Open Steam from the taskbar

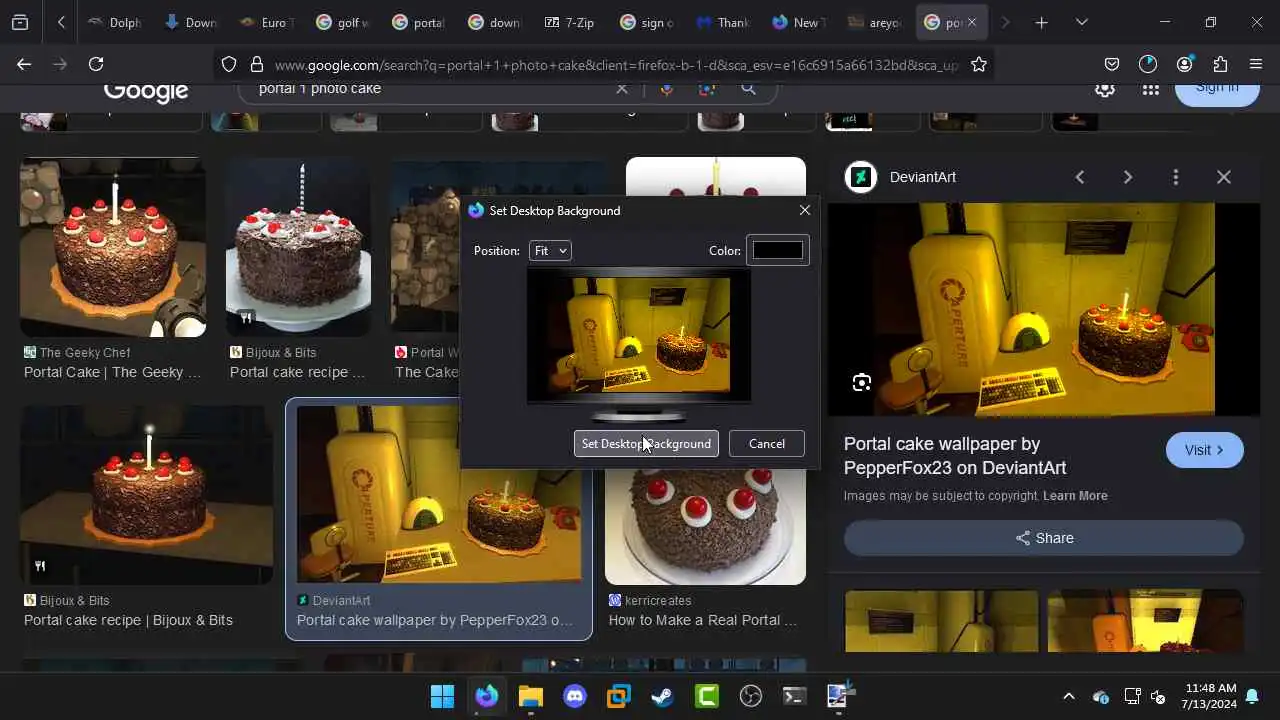[x=662, y=696]
